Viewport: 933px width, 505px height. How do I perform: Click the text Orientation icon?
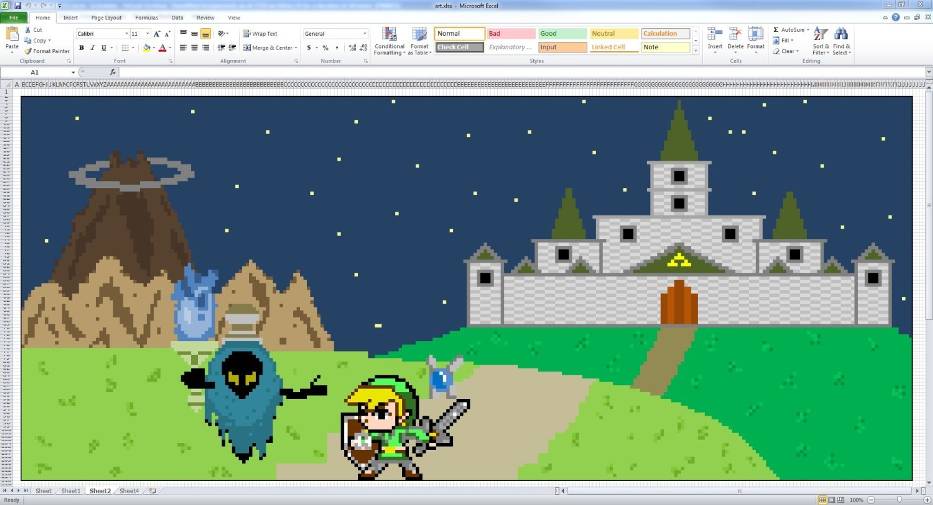(x=222, y=34)
